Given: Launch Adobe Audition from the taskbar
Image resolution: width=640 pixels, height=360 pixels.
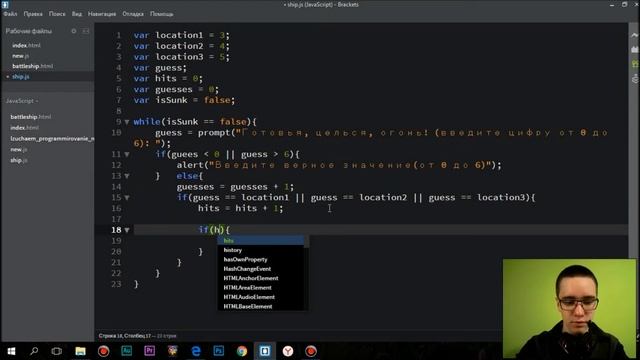Looking at the screenshot, I should point(127,351).
